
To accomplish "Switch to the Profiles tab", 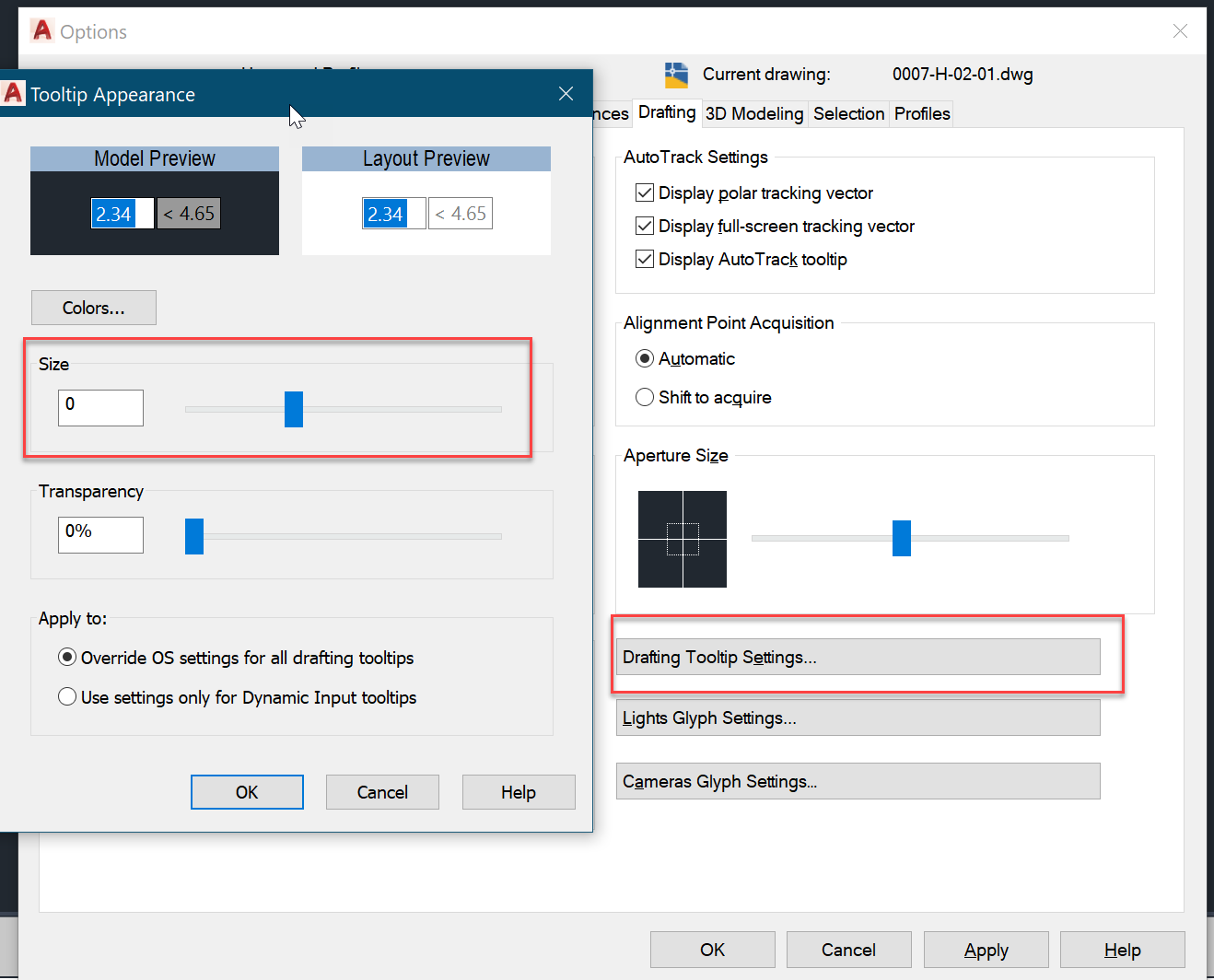I will (x=921, y=112).
